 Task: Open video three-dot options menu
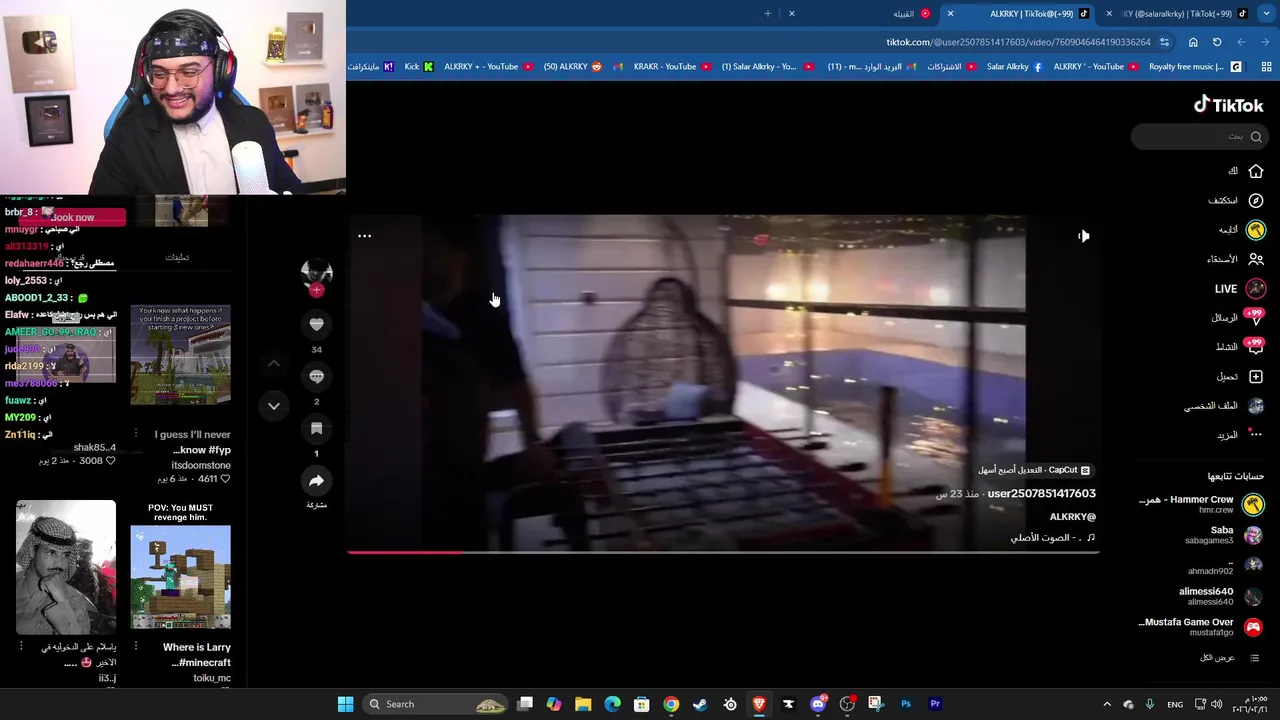(x=364, y=236)
